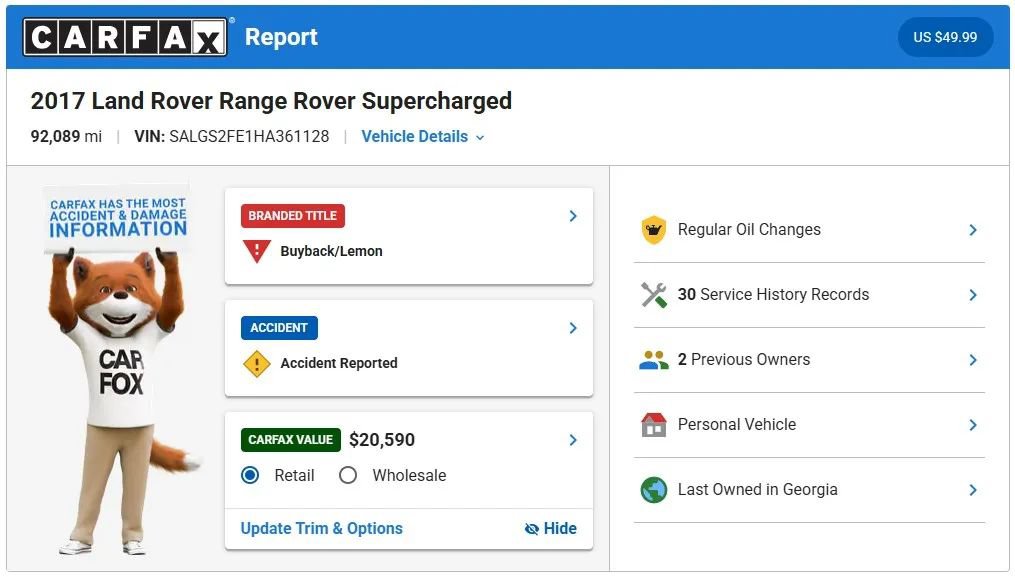
Task: Click the previous owners people icon
Action: click(x=654, y=359)
